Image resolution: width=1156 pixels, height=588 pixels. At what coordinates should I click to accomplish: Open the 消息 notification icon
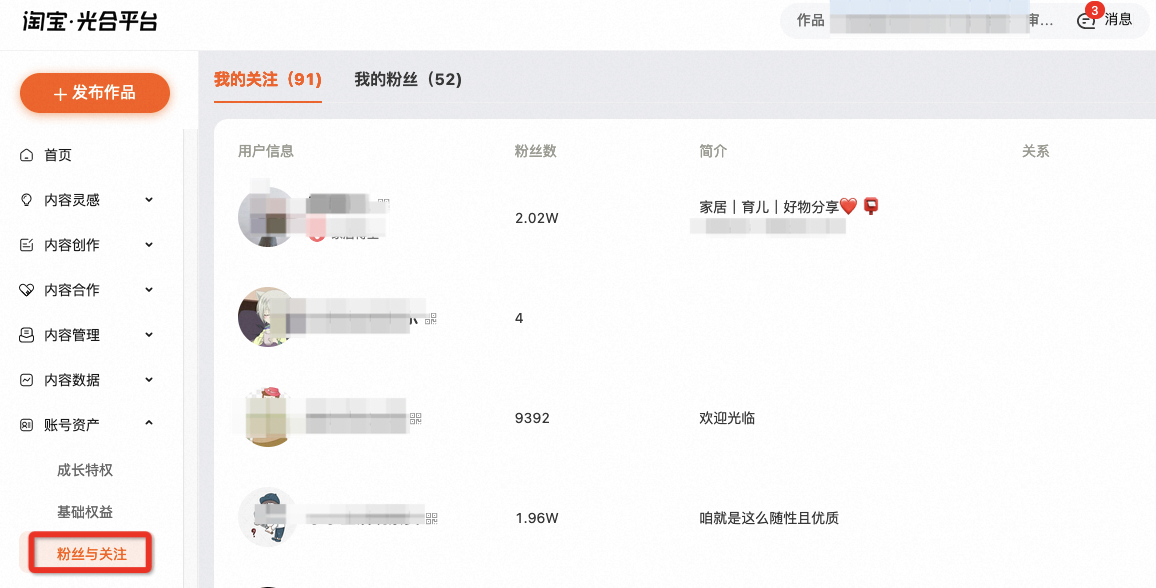[1086, 21]
